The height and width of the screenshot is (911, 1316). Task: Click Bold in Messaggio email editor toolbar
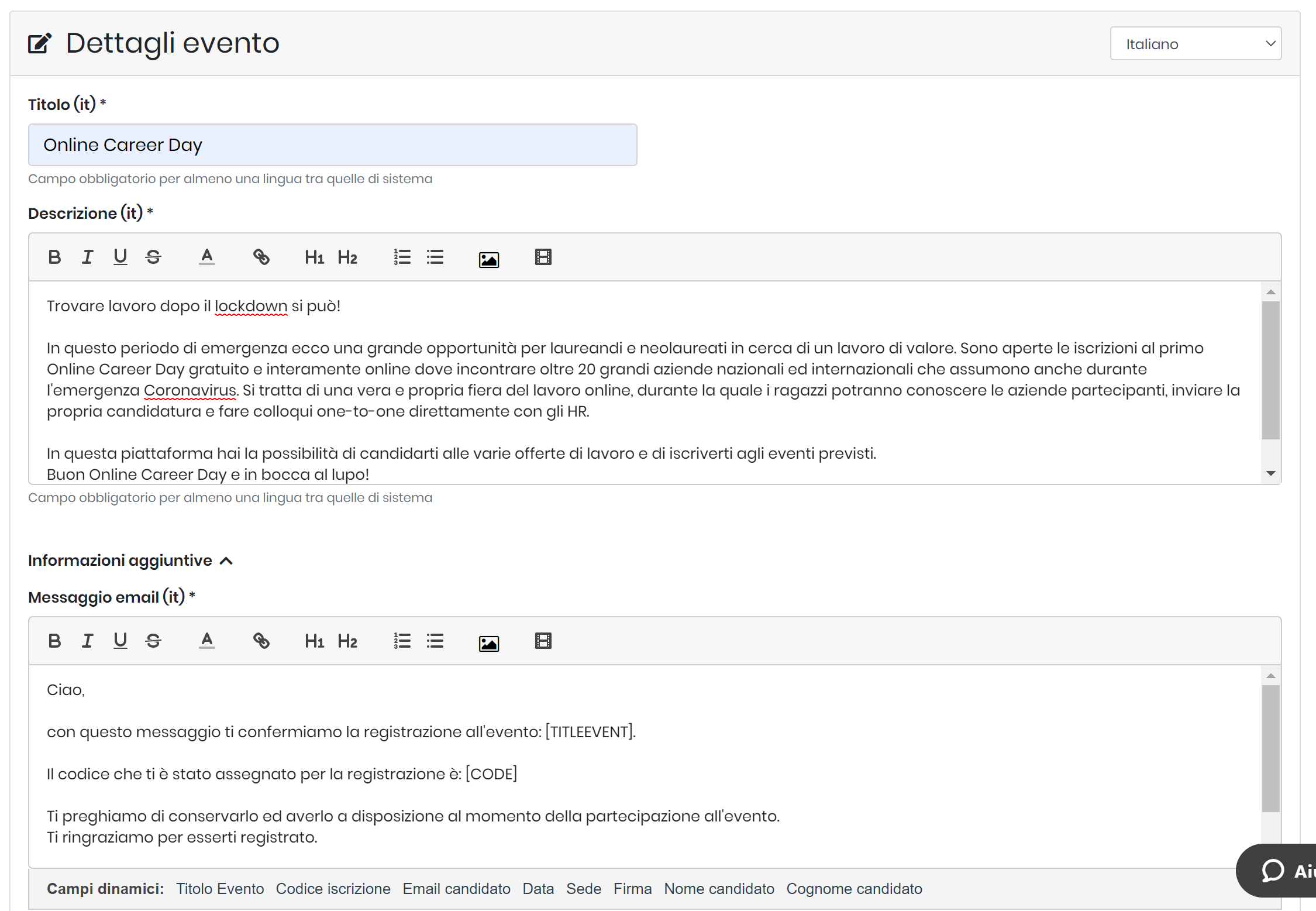[54, 641]
